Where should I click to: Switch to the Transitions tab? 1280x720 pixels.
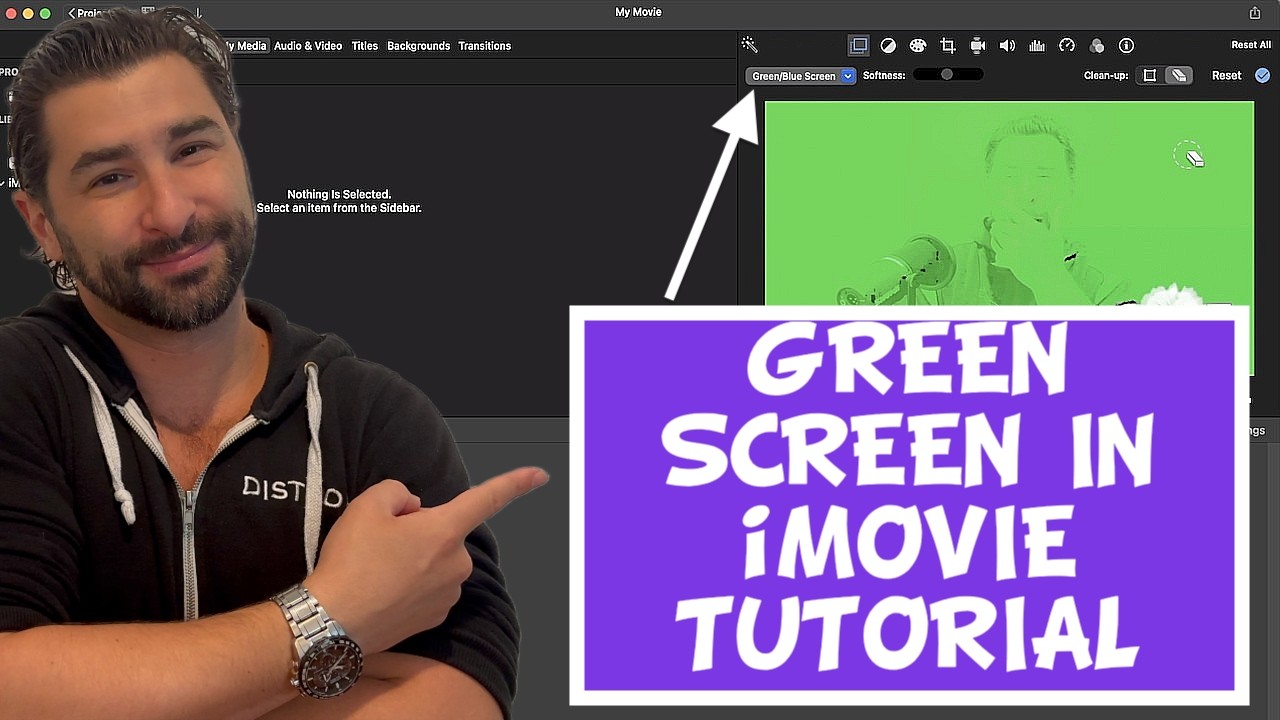(x=484, y=46)
